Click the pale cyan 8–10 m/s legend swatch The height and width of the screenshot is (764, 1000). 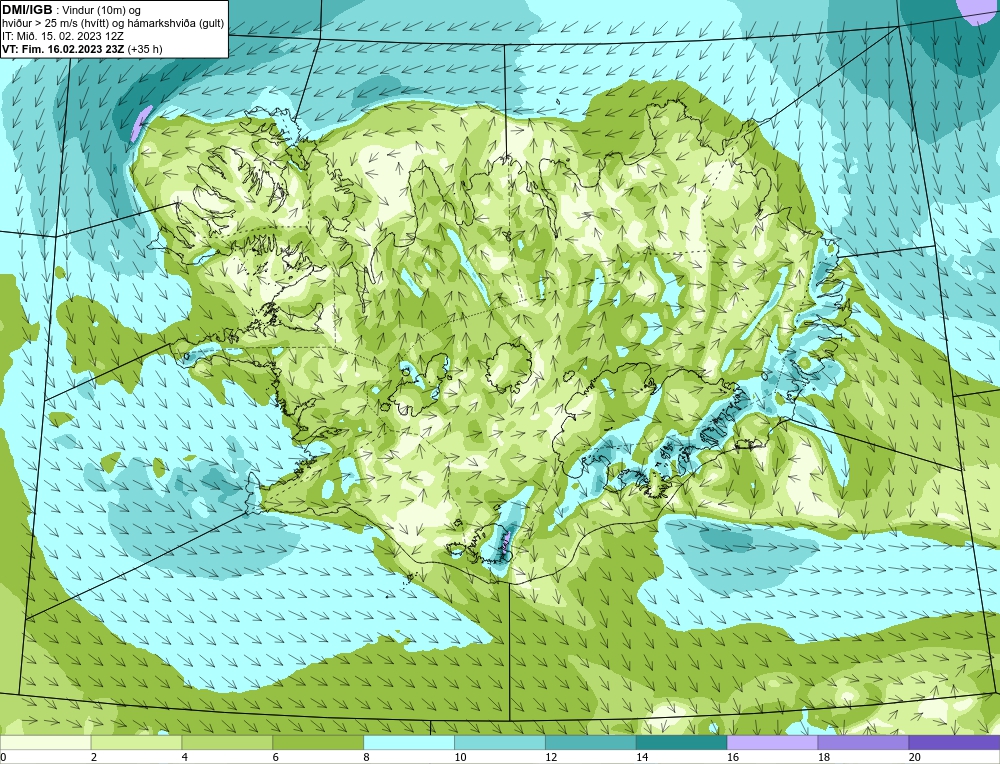tap(409, 742)
